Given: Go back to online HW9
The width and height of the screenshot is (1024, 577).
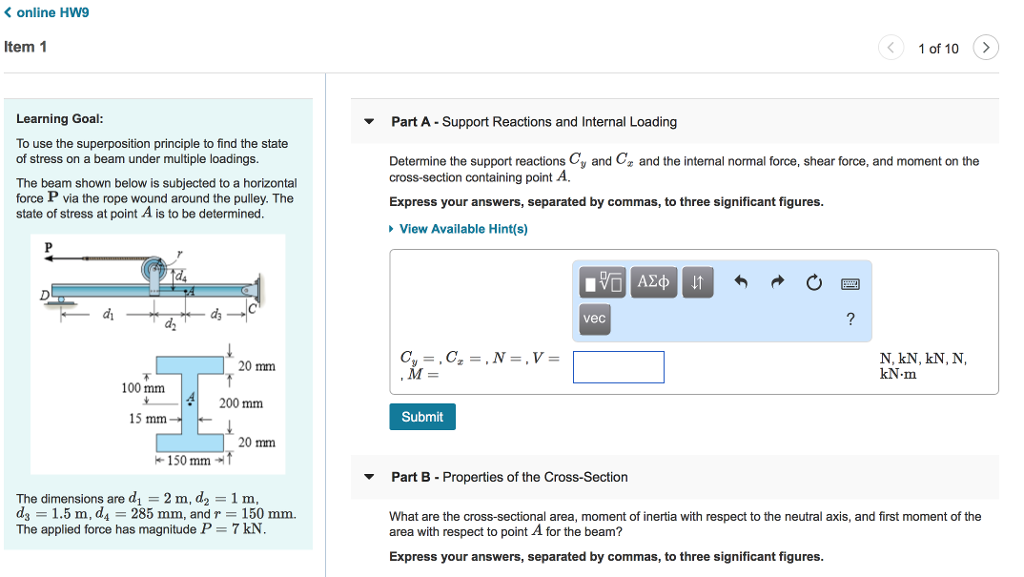Looking at the screenshot, I should click(x=47, y=12).
